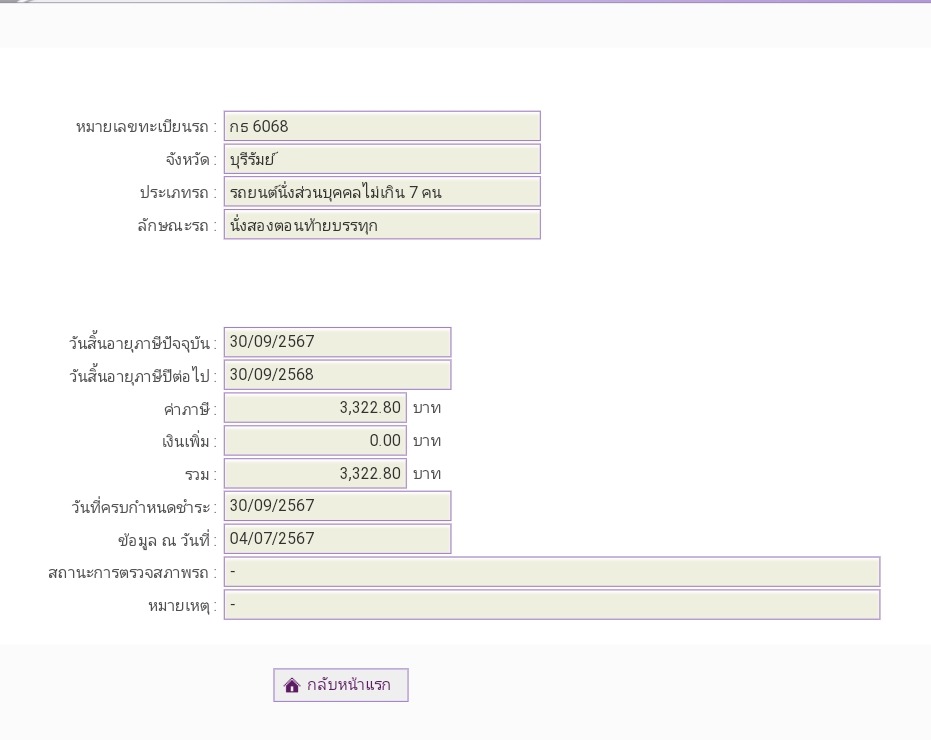Click the หมายเหตุ remarks field
Image resolution: width=931 pixels, height=740 pixels.
(552, 605)
